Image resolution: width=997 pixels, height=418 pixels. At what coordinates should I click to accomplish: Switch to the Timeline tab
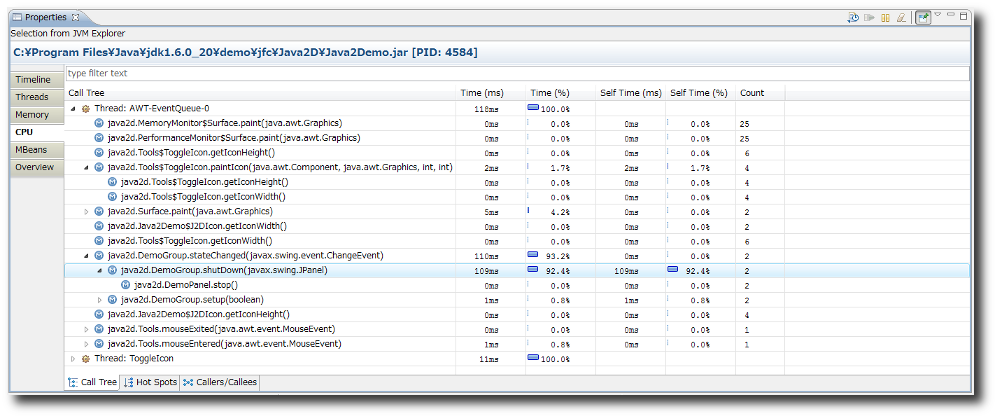[37, 80]
